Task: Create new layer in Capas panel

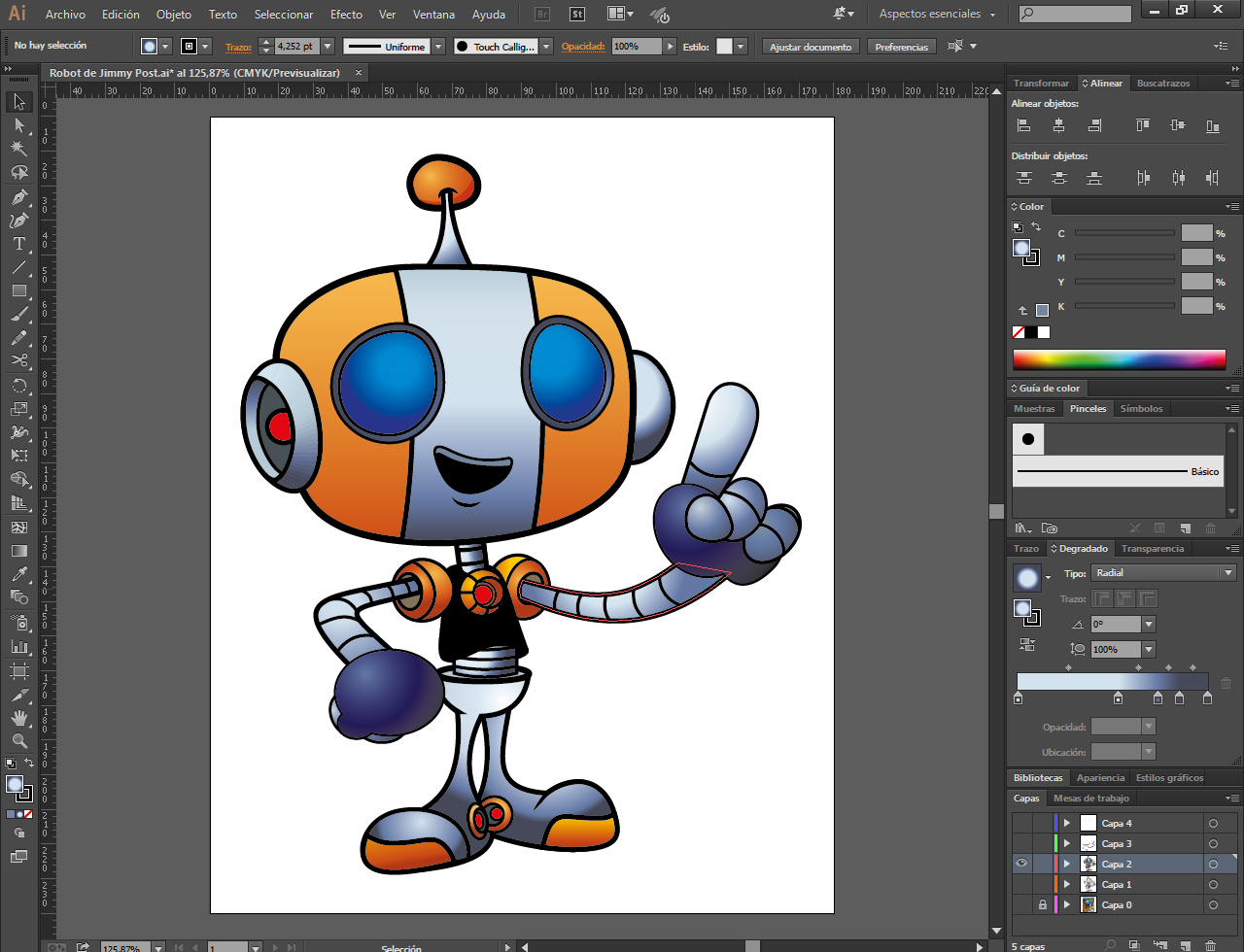Action: pos(1184,945)
